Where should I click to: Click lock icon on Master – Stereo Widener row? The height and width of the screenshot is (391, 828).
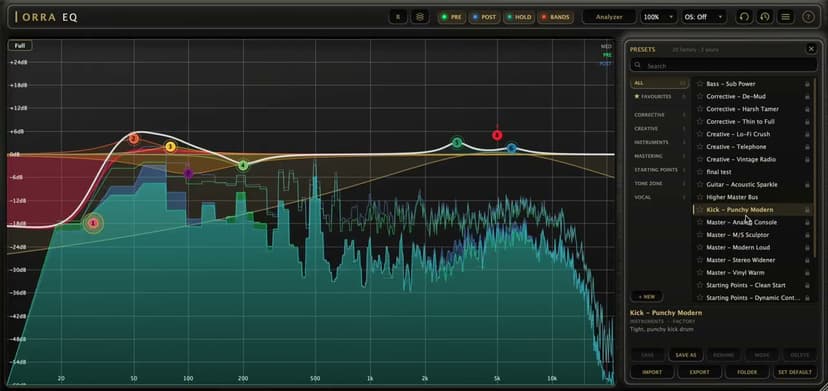[x=807, y=260]
